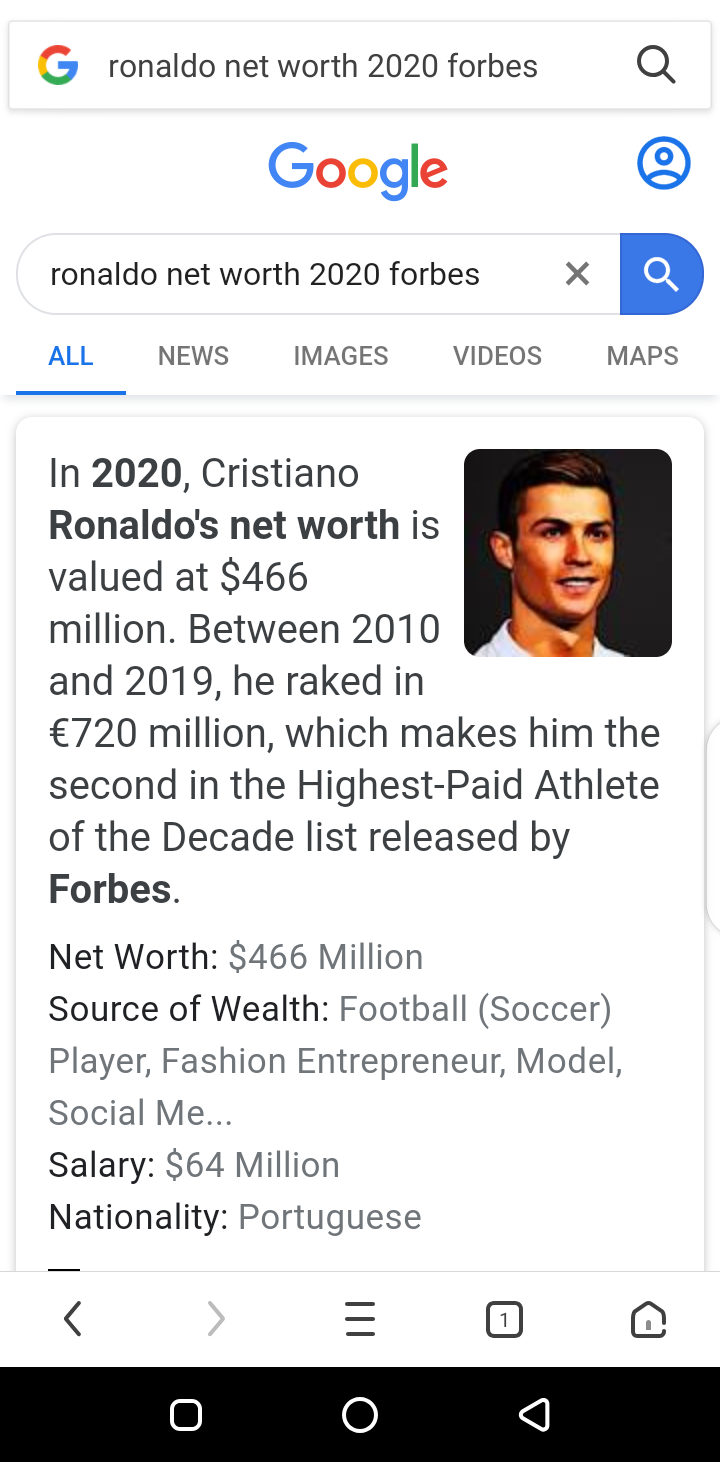Open the tab switcher showing 1 tab
This screenshot has height=1462, width=720.
pos(504,1320)
